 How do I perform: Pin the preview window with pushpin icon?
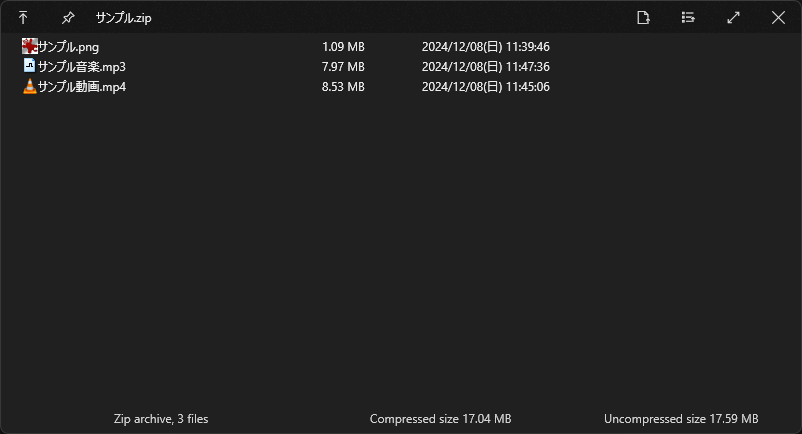pos(68,18)
